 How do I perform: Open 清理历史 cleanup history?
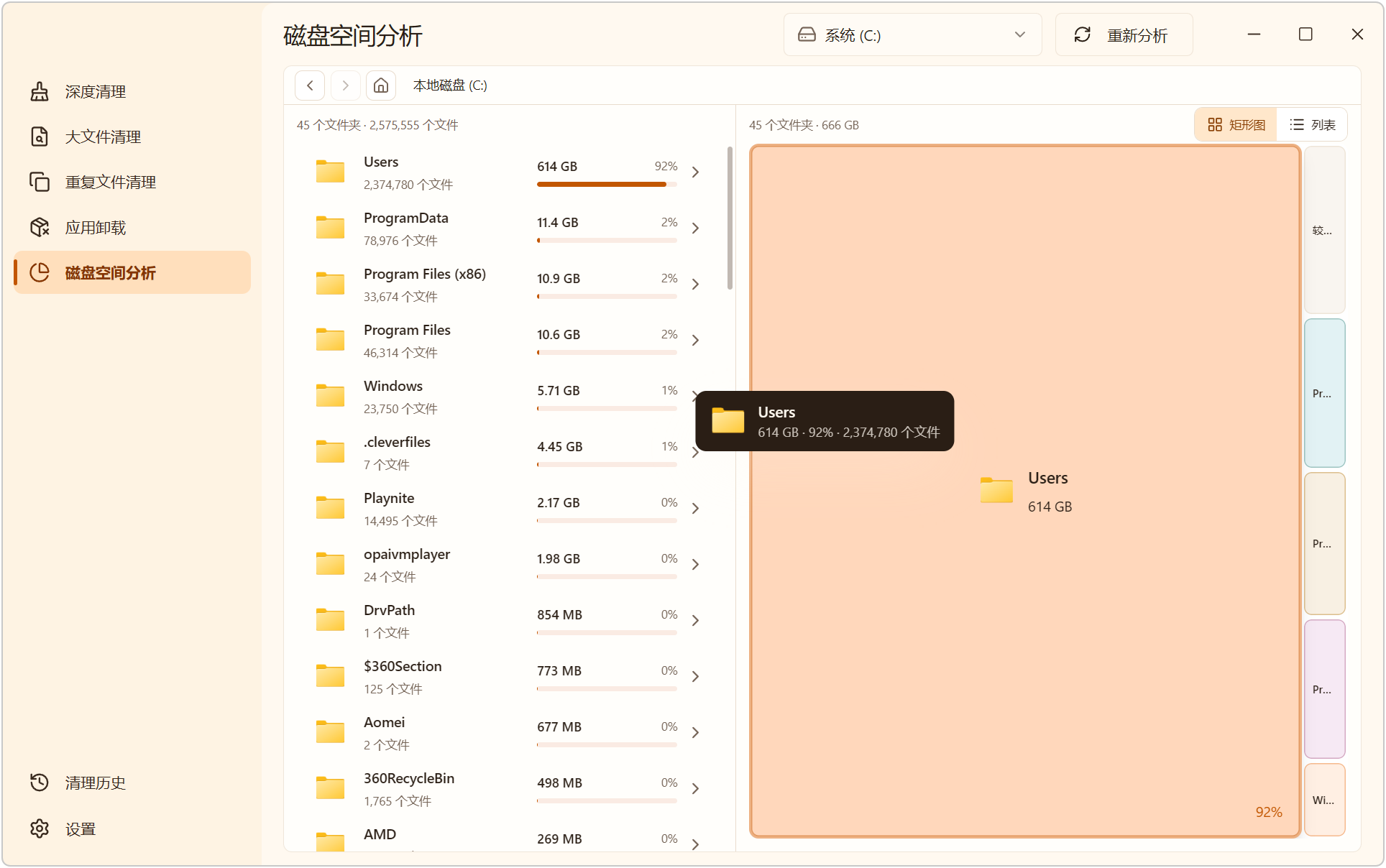pos(132,782)
